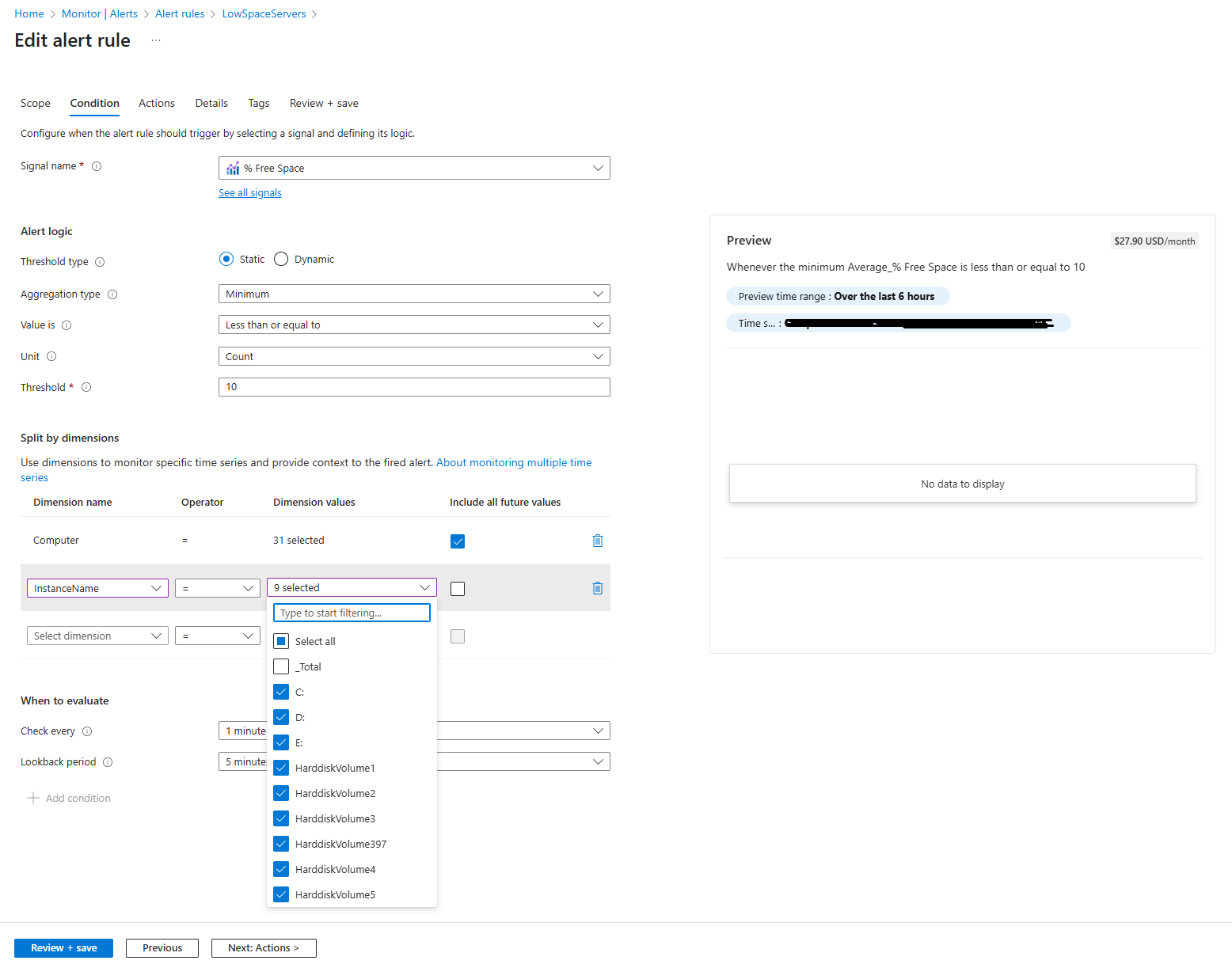Switch to the Actions tab

click(157, 103)
